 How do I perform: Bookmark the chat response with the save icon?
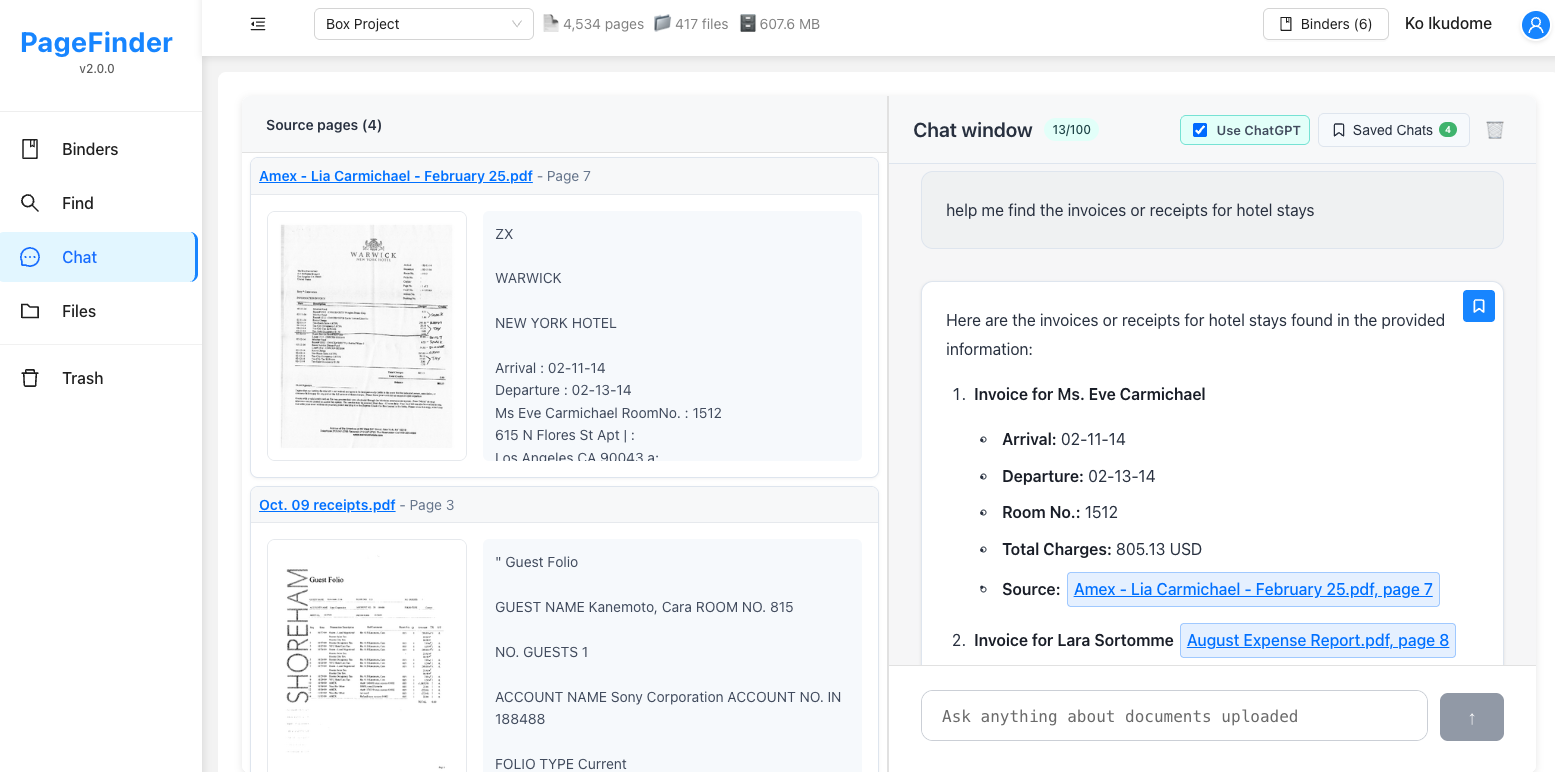click(x=1479, y=306)
